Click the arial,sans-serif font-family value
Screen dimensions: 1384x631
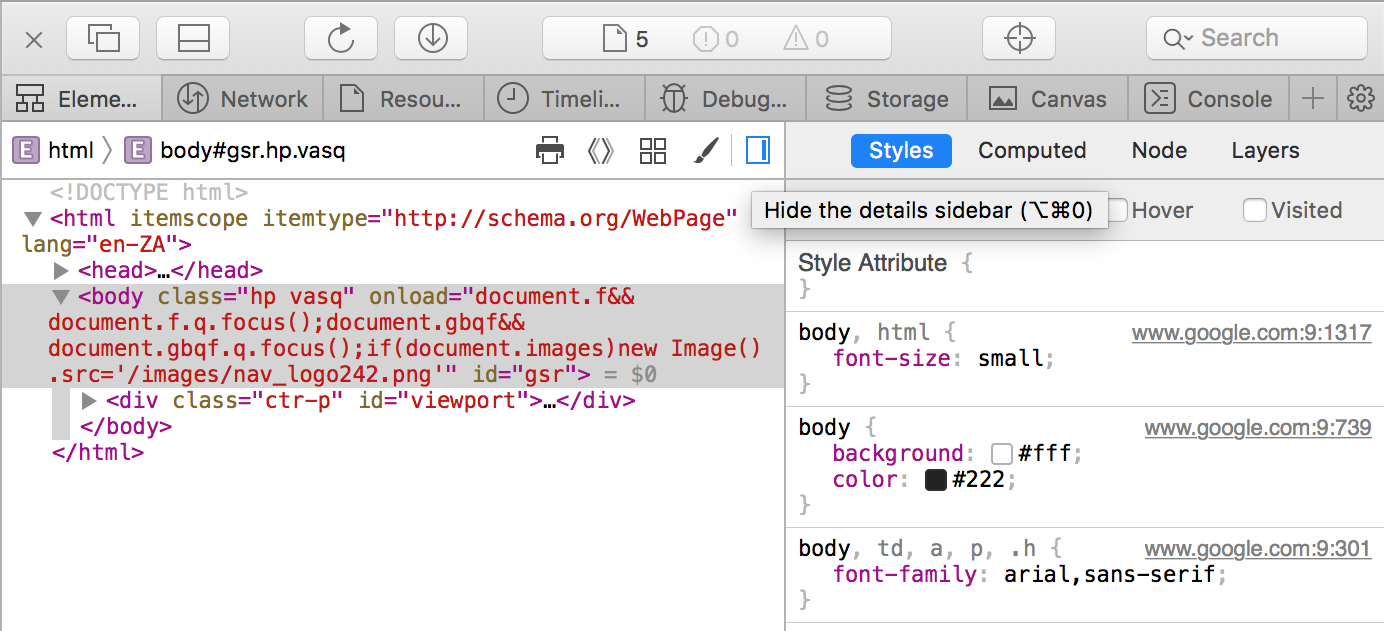click(1108, 574)
